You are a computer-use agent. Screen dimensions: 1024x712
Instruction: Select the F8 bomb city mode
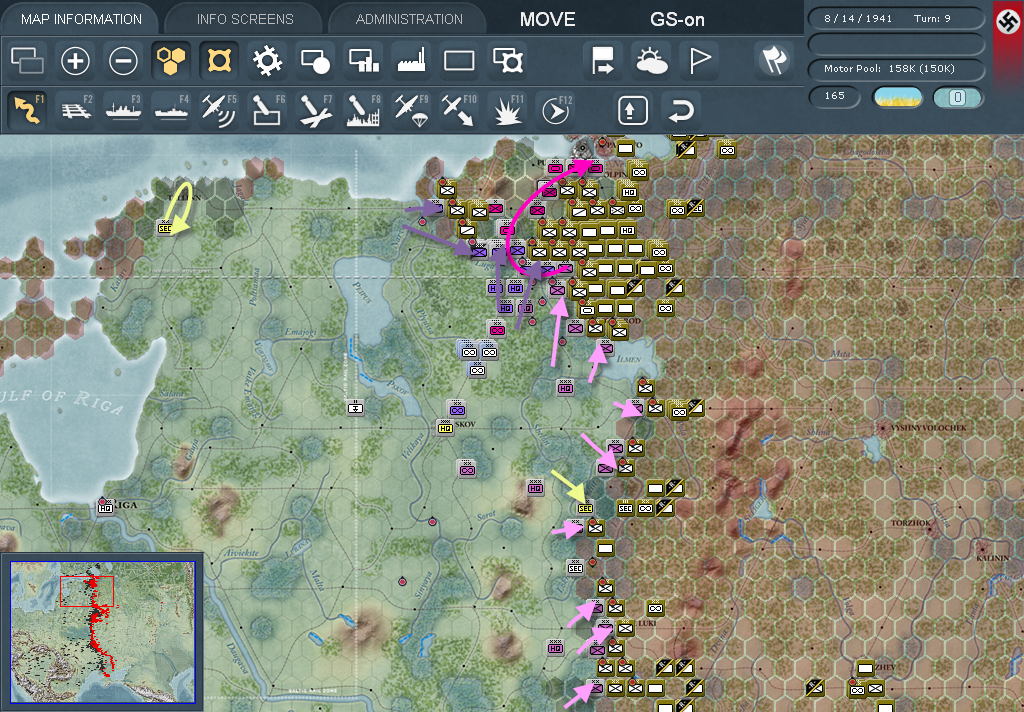tap(363, 110)
